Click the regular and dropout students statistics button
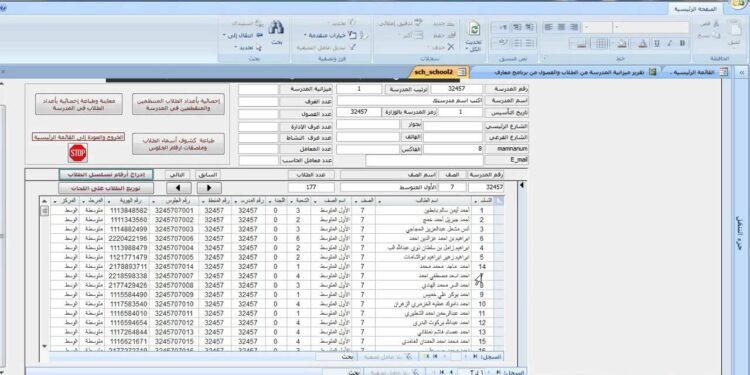The width and height of the screenshot is (750, 375). coord(178,104)
